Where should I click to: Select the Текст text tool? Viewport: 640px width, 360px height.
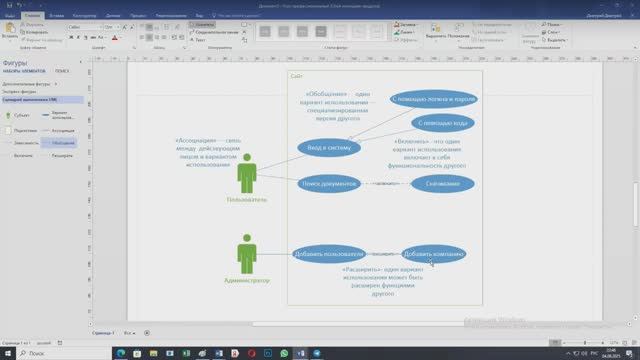pos(198,40)
